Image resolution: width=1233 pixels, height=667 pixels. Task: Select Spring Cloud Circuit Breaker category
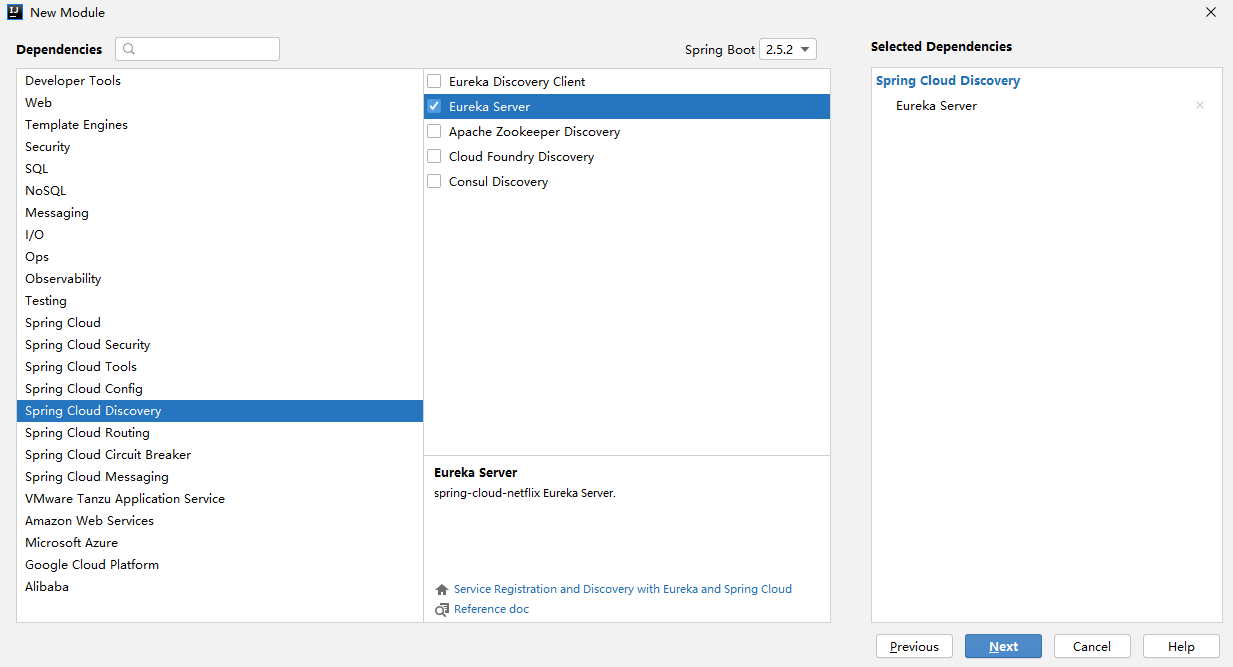point(220,455)
